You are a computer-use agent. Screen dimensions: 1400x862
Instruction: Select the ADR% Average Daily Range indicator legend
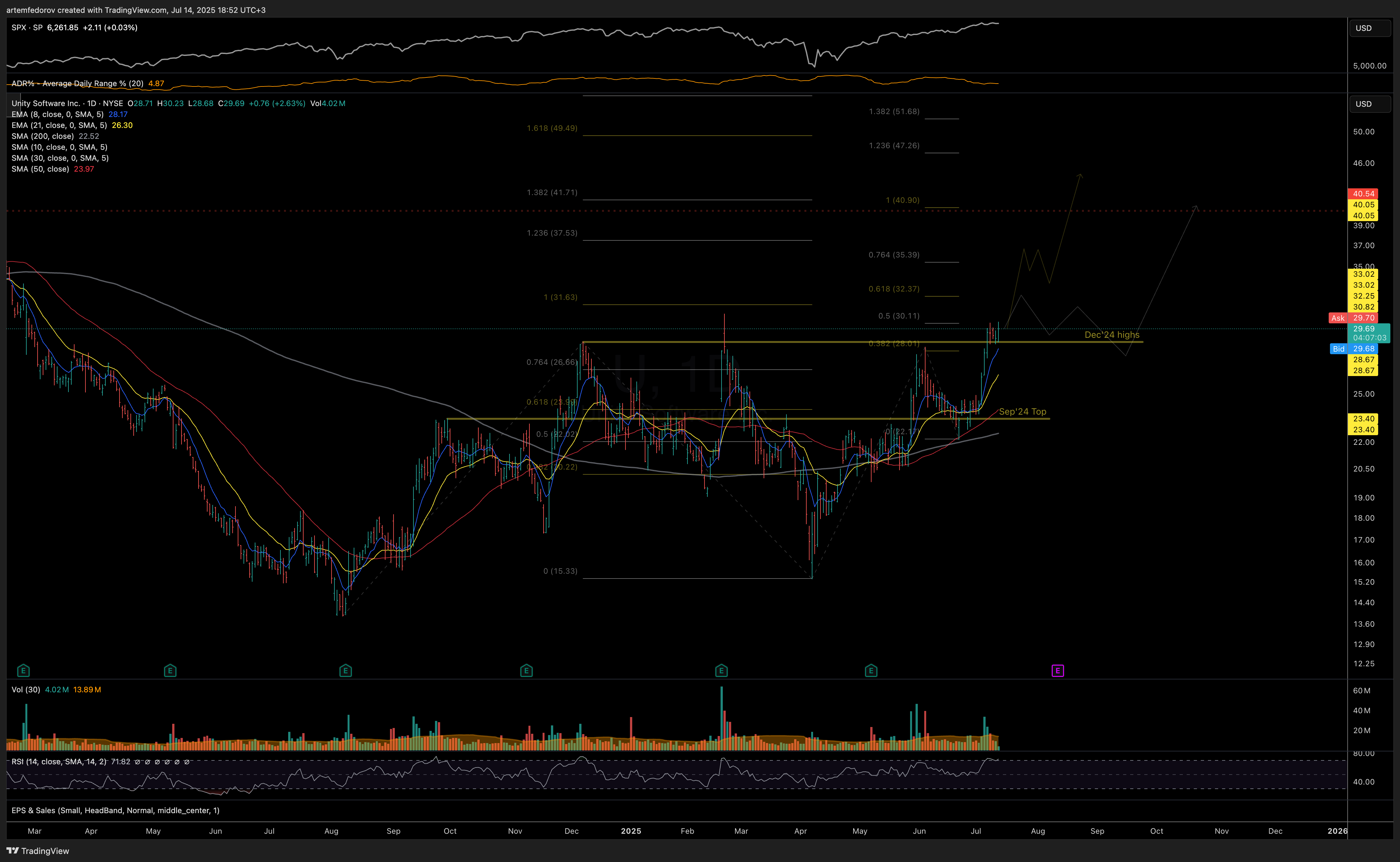tap(77, 83)
